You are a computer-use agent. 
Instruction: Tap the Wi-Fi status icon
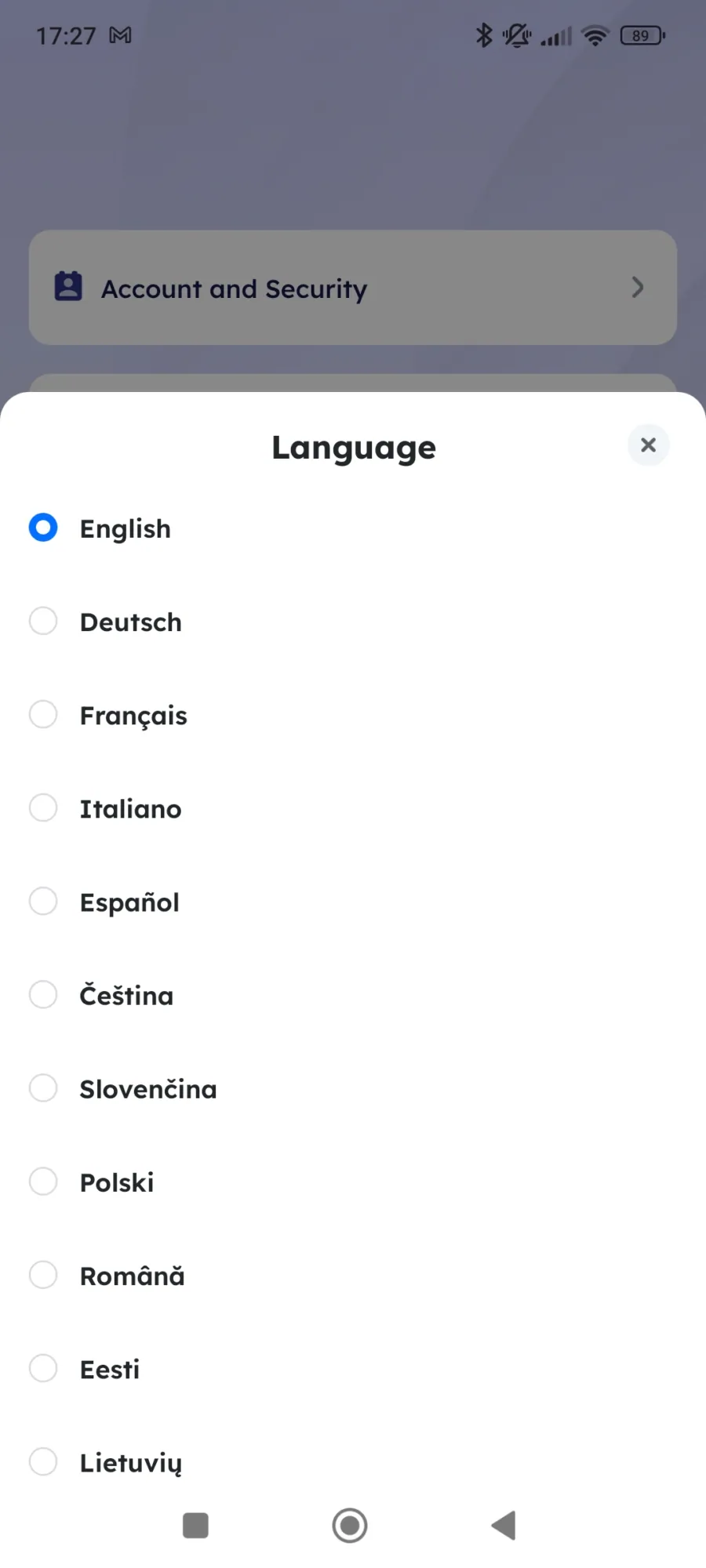pyautogui.click(x=595, y=35)
